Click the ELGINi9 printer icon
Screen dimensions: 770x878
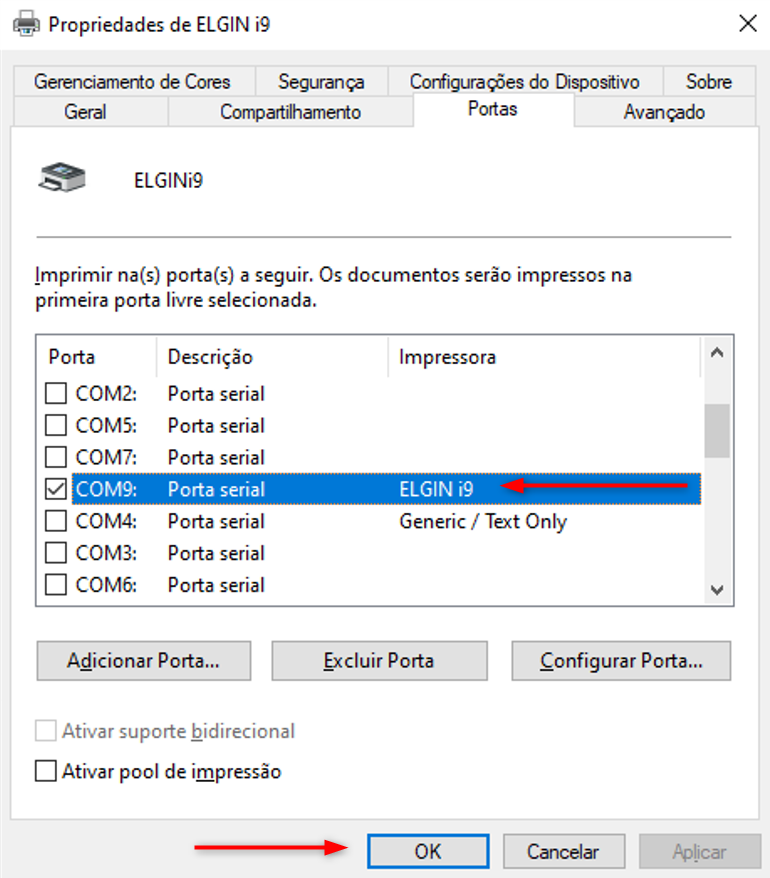pos(62,179)
